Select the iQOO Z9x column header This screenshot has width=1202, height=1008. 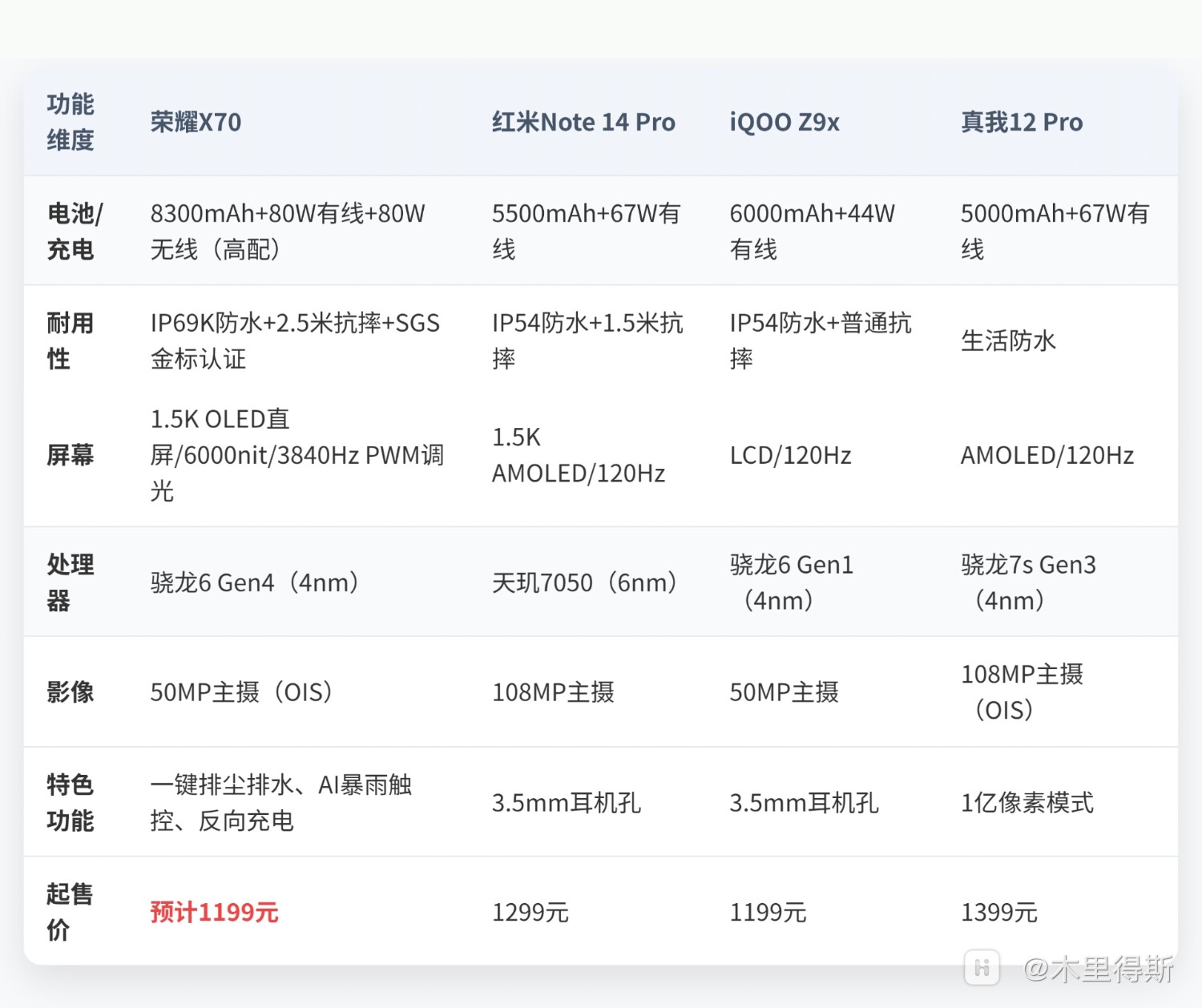[x=785, y=123]
